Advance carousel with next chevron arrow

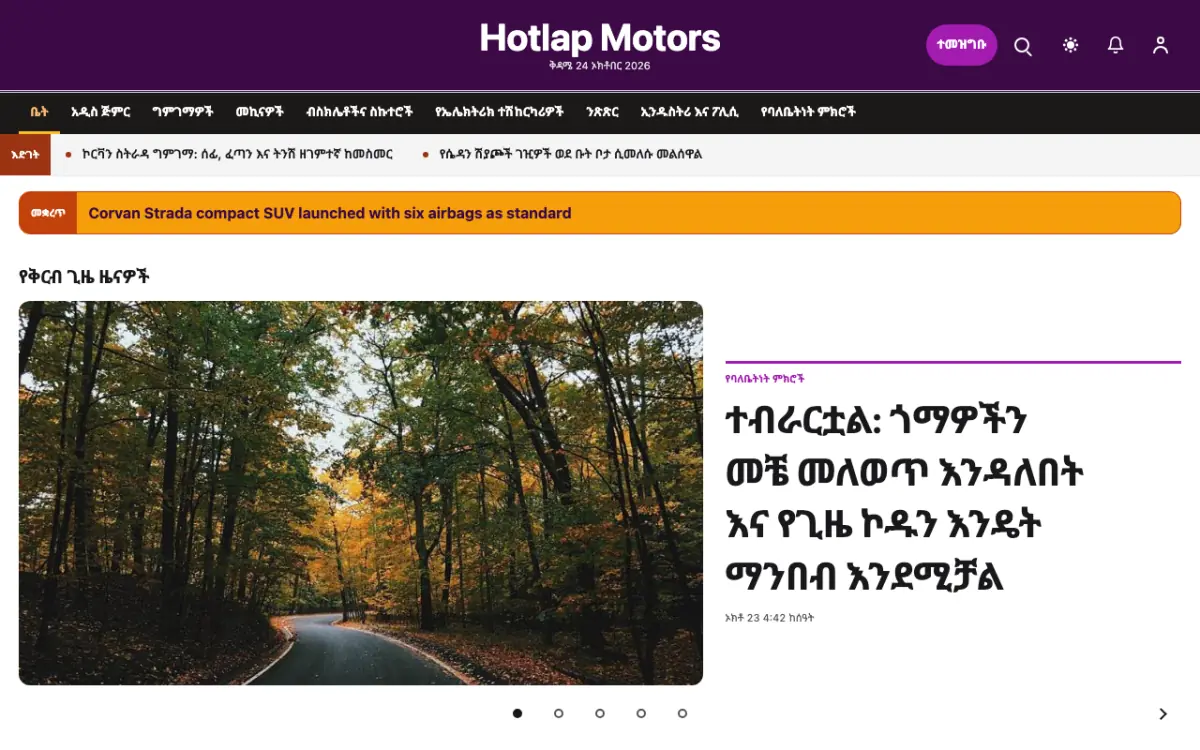coord(1163,714)
